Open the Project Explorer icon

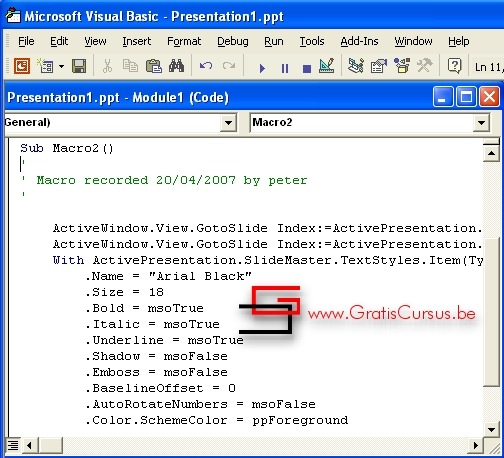click(356, 66)
